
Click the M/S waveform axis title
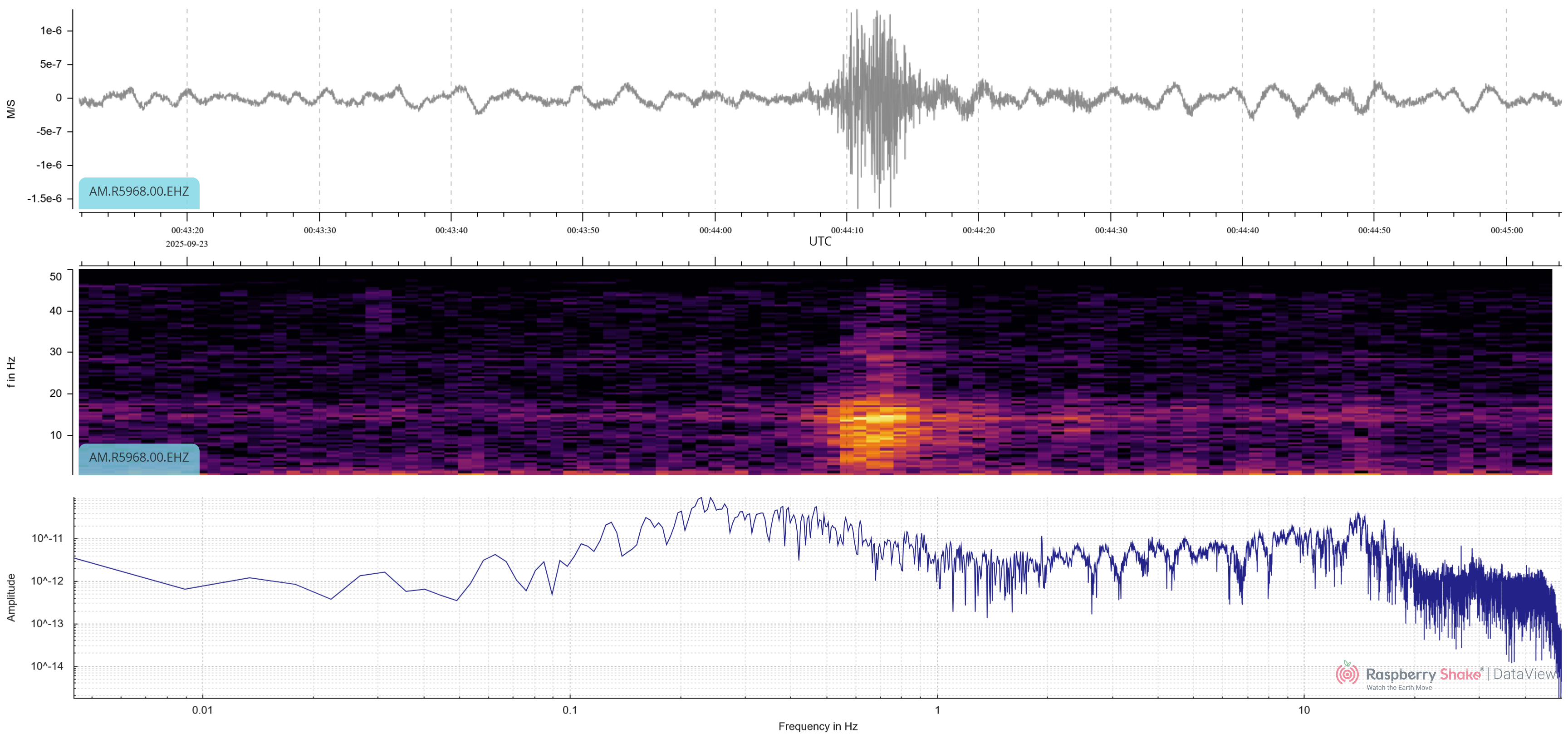pos(11,108)
